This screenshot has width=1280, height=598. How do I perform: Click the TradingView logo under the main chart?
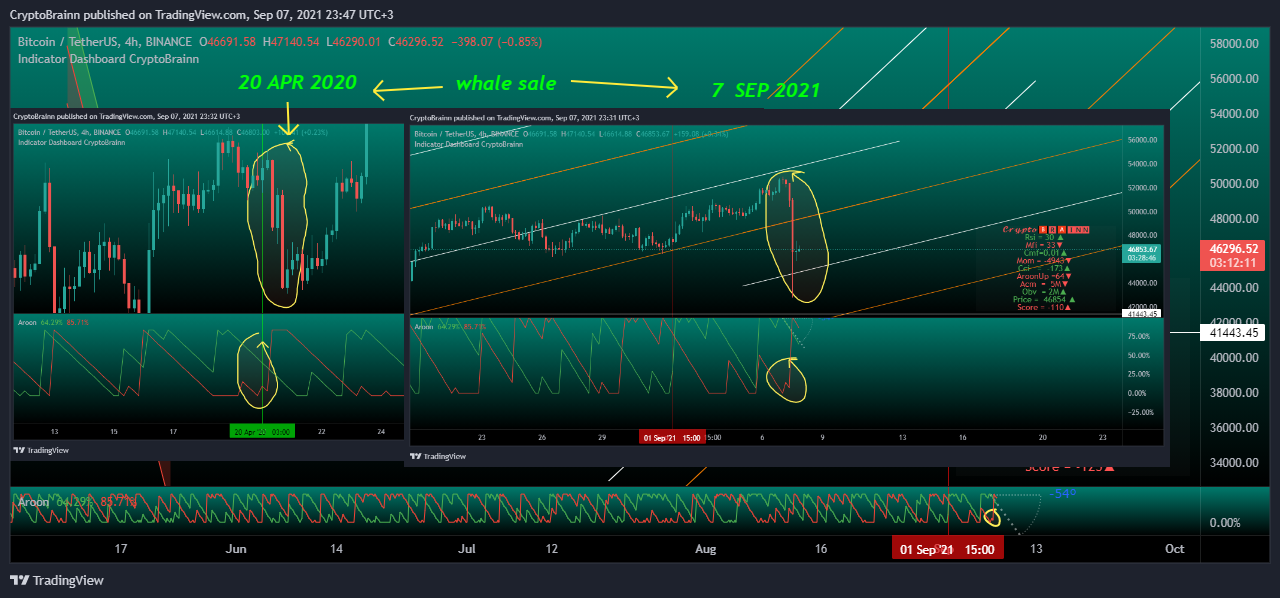click(x=56, y=580)
